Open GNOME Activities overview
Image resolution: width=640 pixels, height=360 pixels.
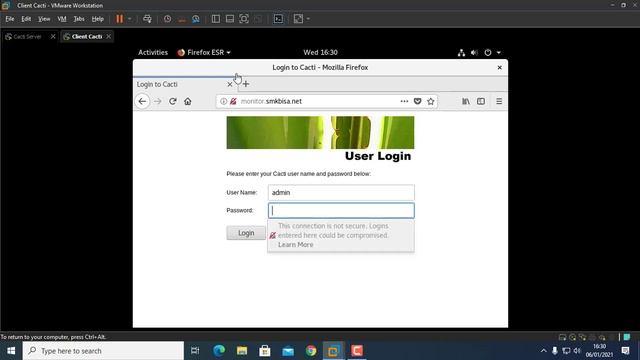[x=153, y=52]
